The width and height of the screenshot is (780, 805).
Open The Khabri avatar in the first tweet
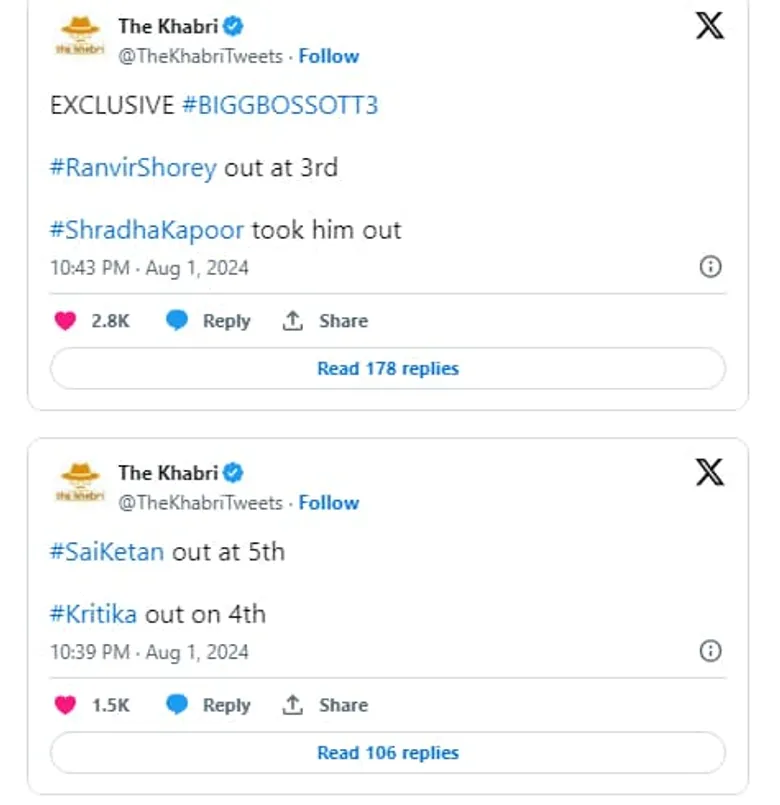79,39
